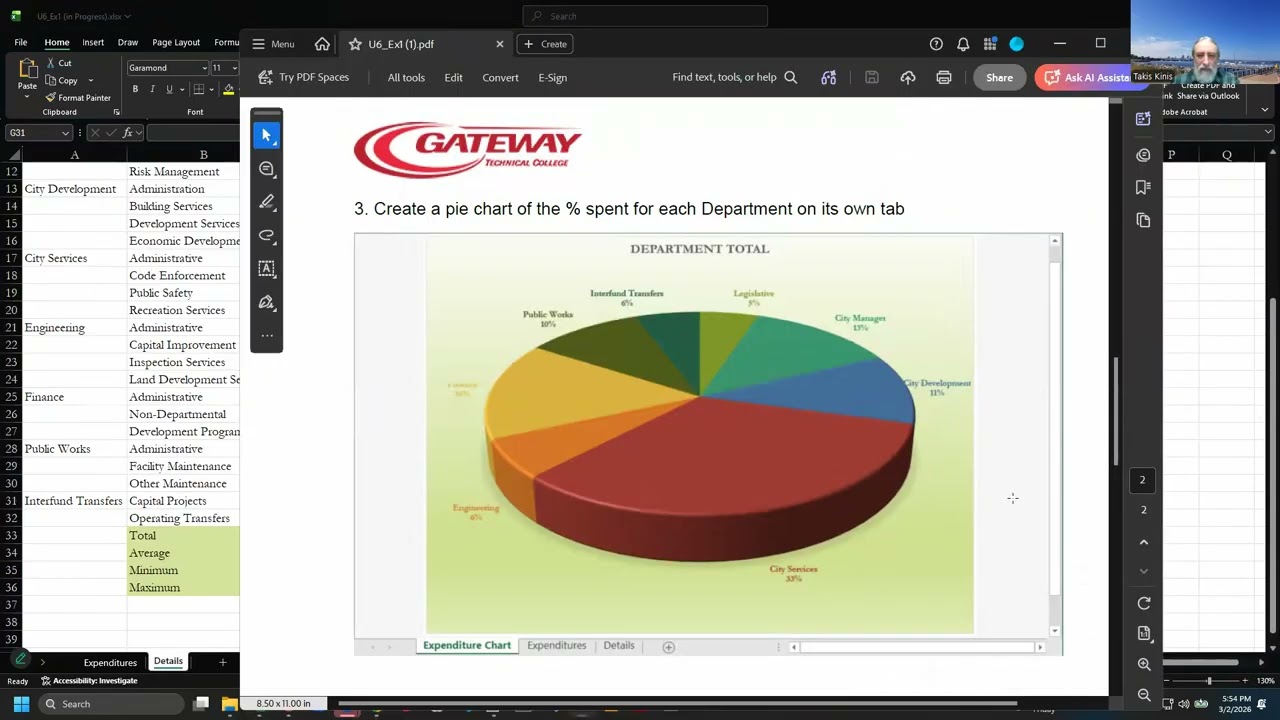The width and height of the screenshot is (1280, 720).
Task: Star the U6_Ex1 (1).pdf document
Action: 355,44
